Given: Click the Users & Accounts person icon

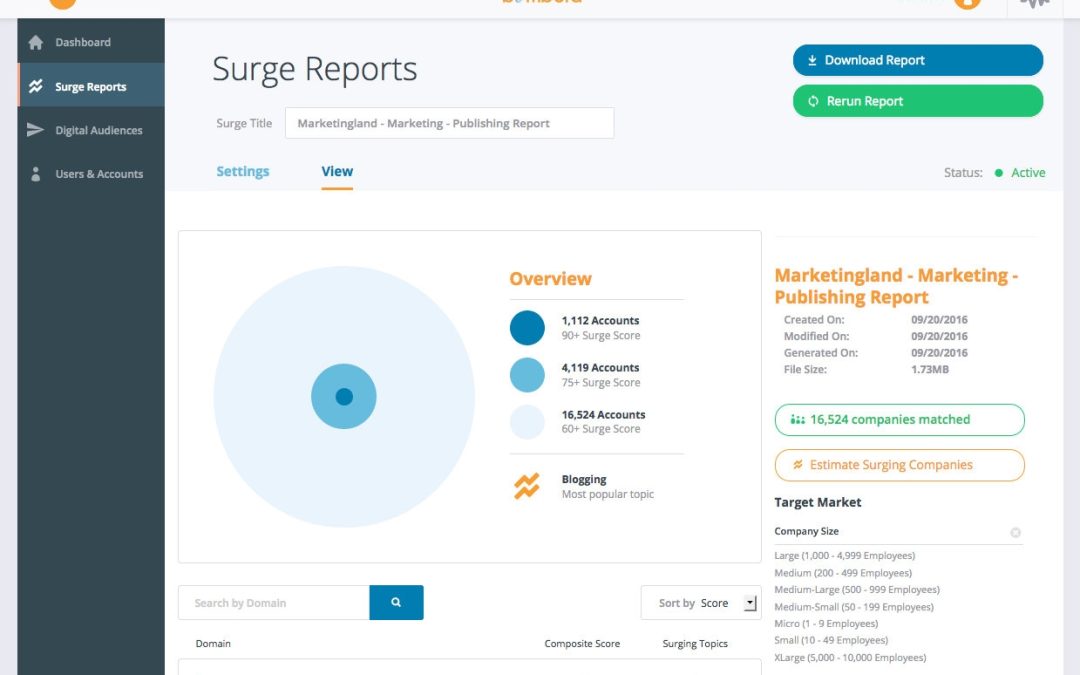Looking at the screenshot, I should [36, 174].
